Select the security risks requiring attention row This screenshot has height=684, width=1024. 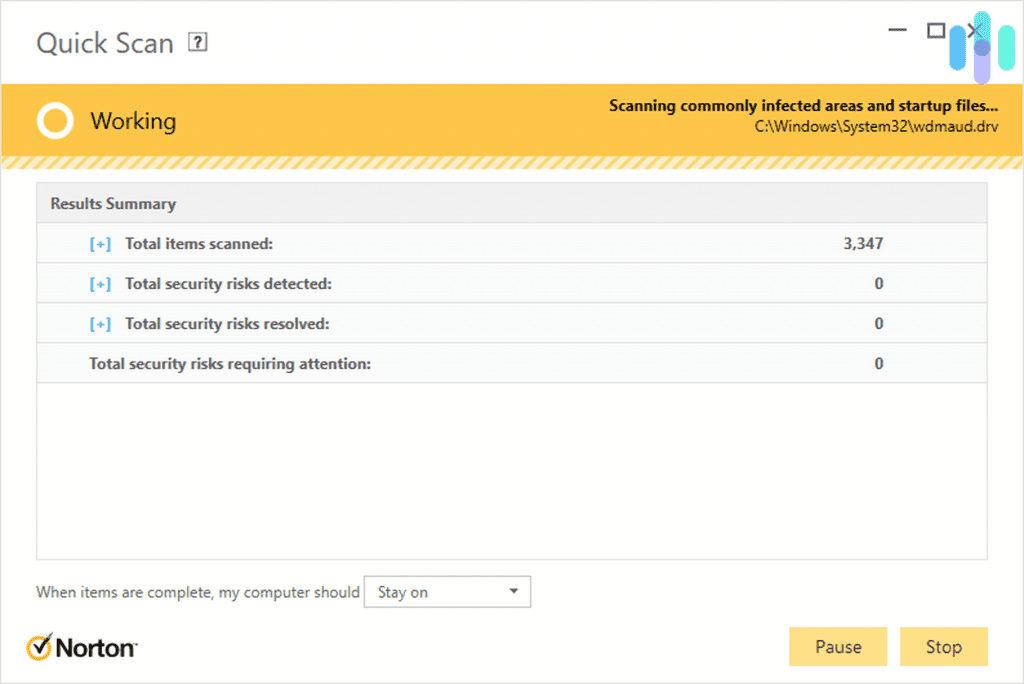(230, 364)
